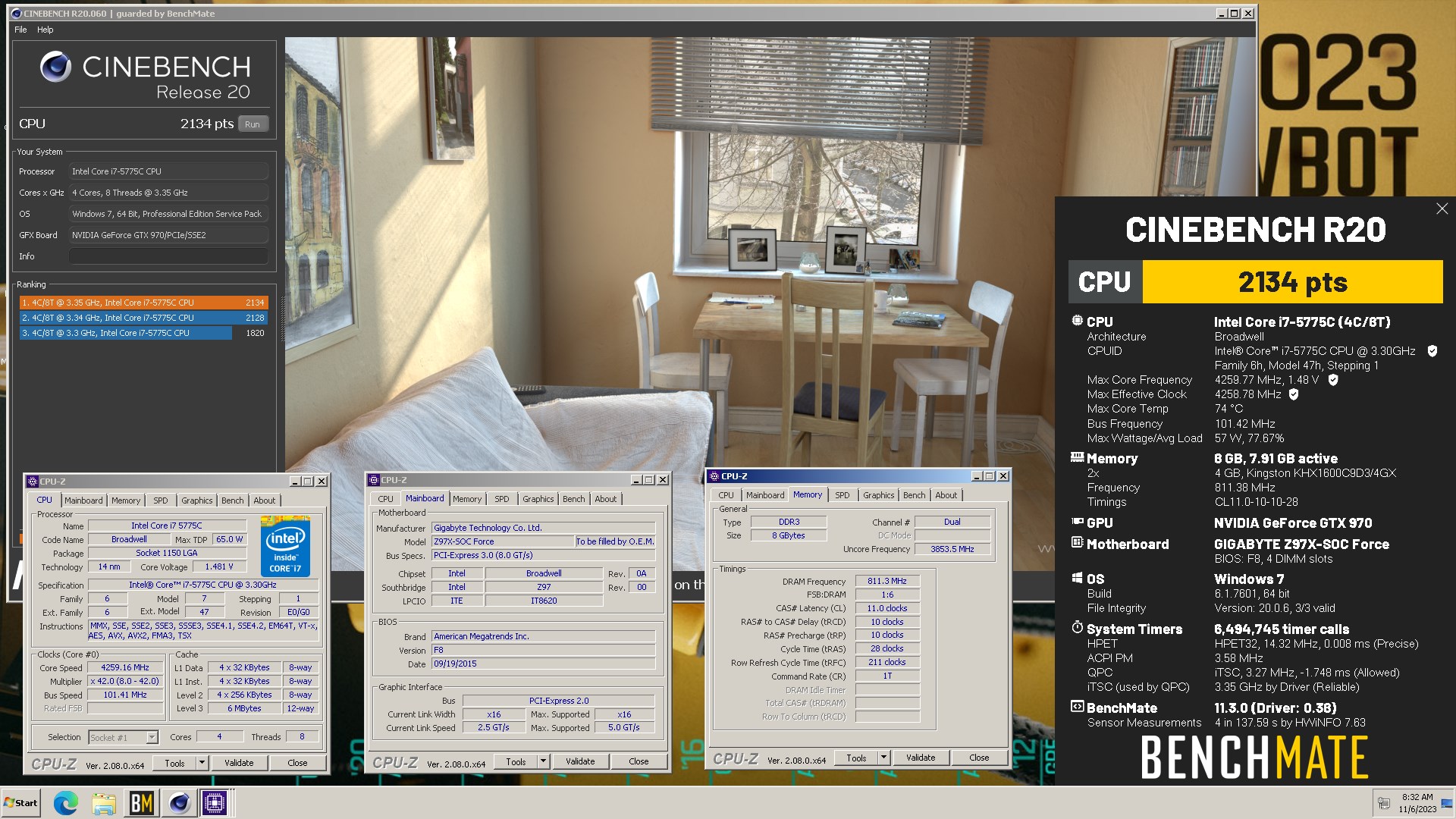
Task: Open the Windows Start menu
Action: (22, 803)
